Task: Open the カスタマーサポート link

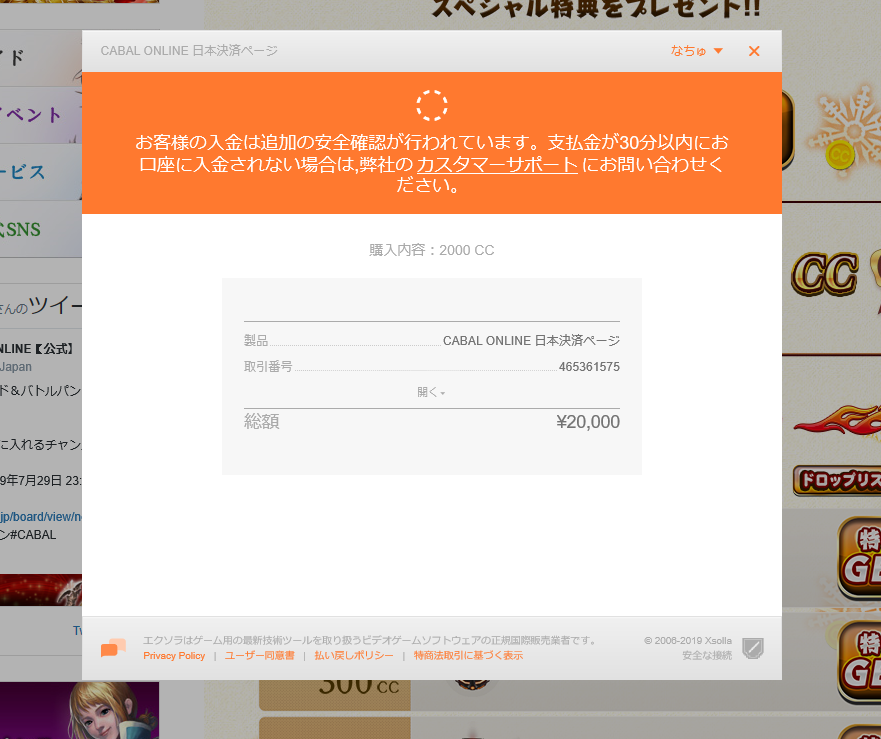Action: tap(497, 164)
